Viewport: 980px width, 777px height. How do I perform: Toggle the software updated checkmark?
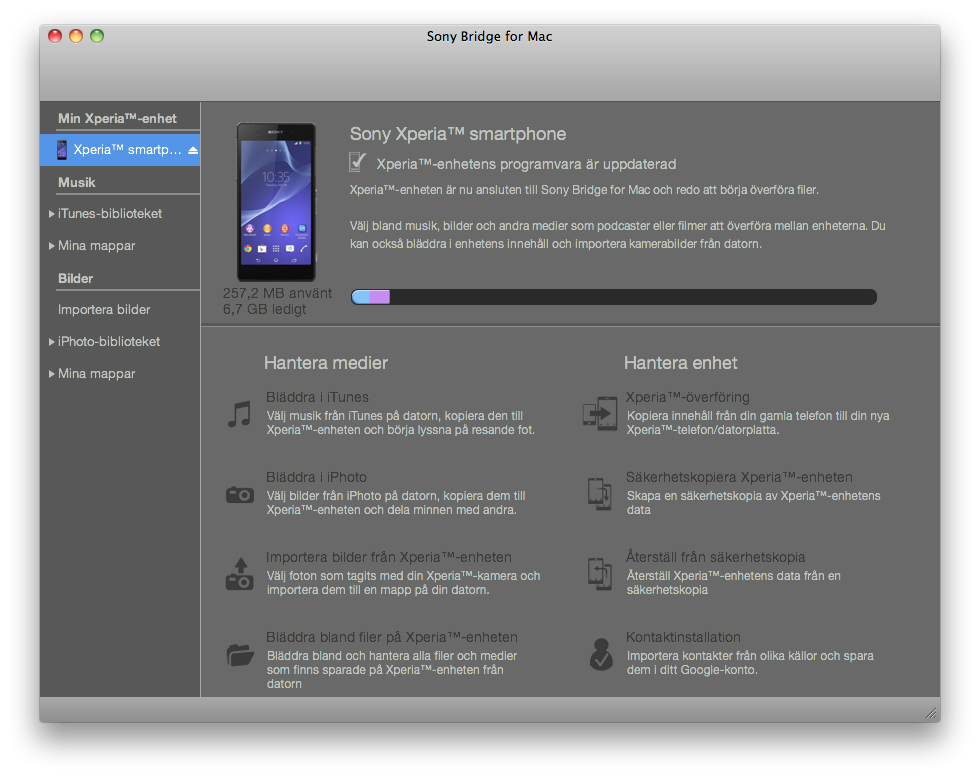point(357,163)
